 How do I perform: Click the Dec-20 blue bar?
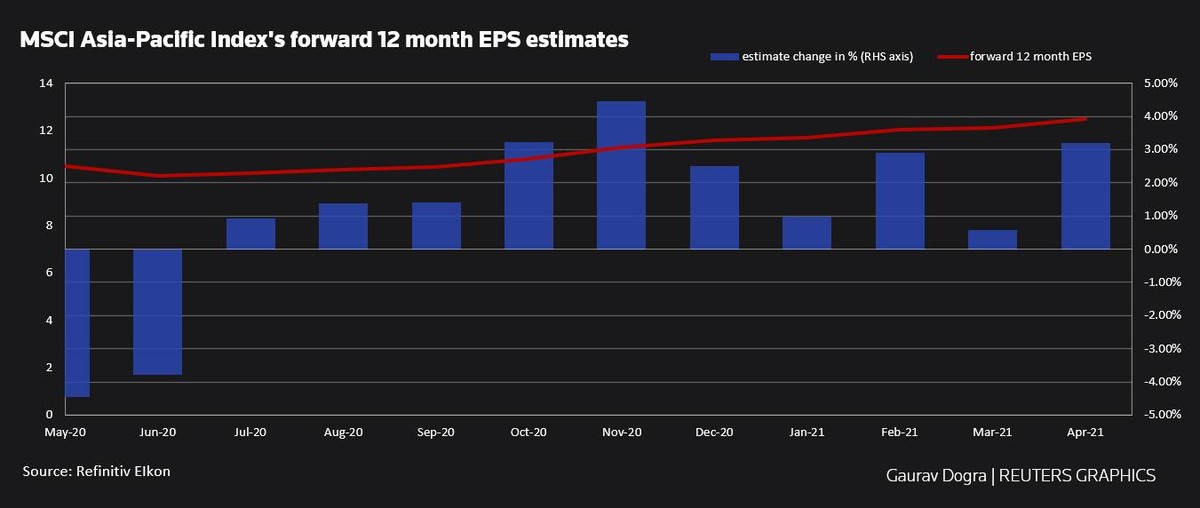[714, 207]
